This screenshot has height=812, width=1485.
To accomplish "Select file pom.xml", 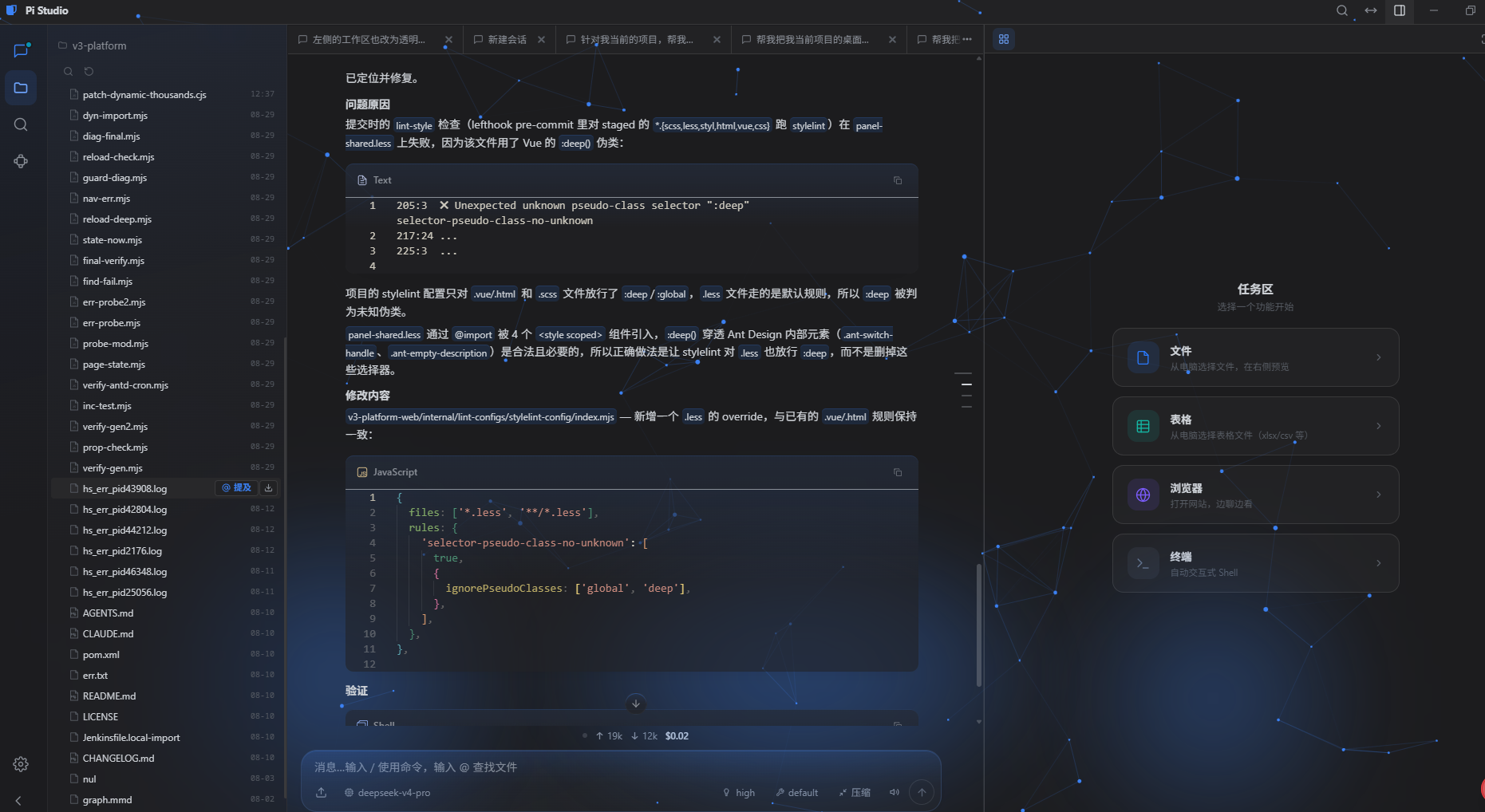I will point(164,654).
